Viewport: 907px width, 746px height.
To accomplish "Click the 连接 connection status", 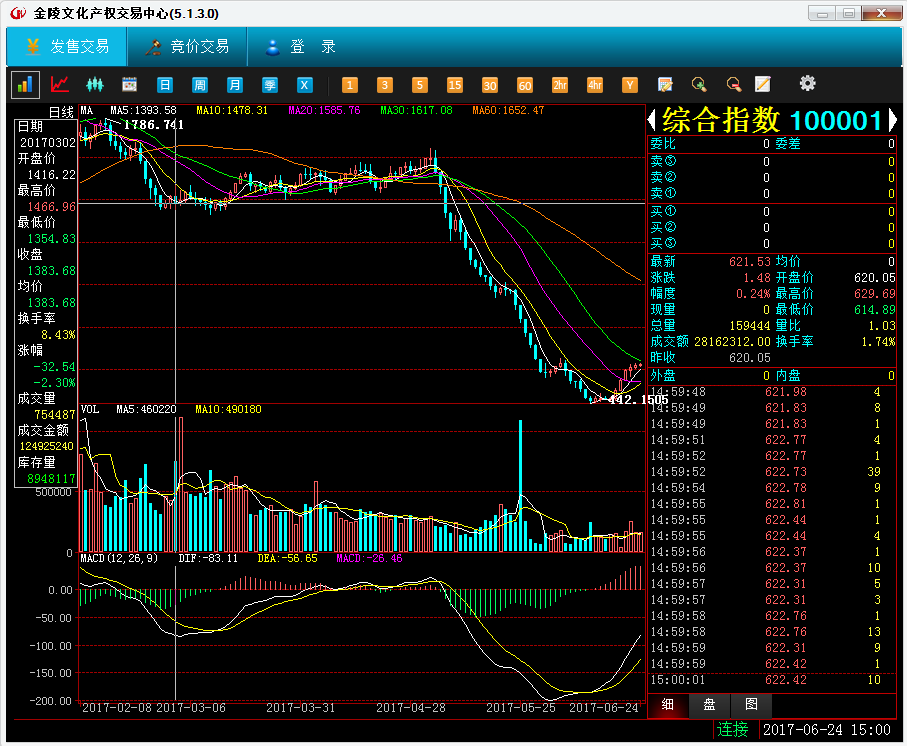I will point(733,730).
